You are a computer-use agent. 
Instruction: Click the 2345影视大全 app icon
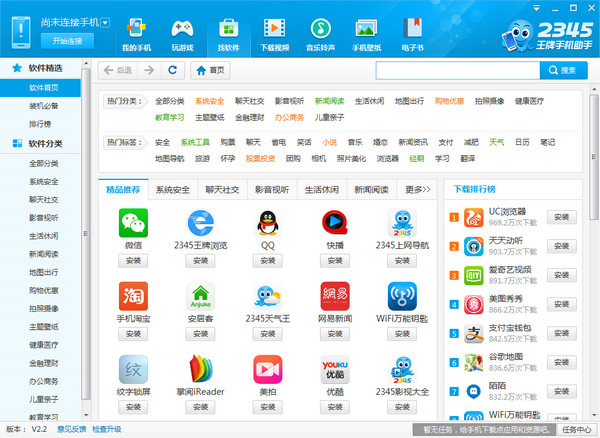[x=402, y=370]
